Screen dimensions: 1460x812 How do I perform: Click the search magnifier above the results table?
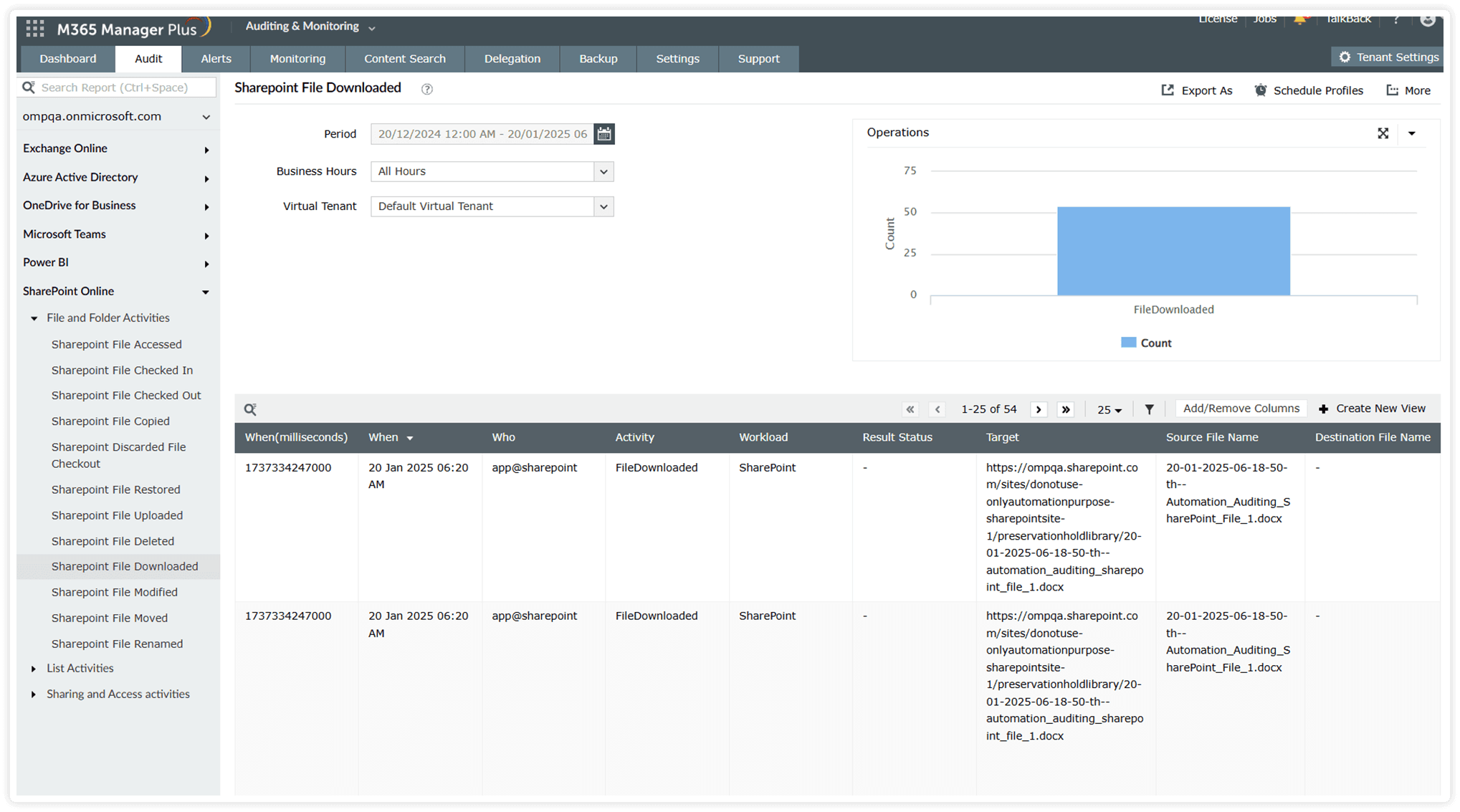click(x=250, y=409)
